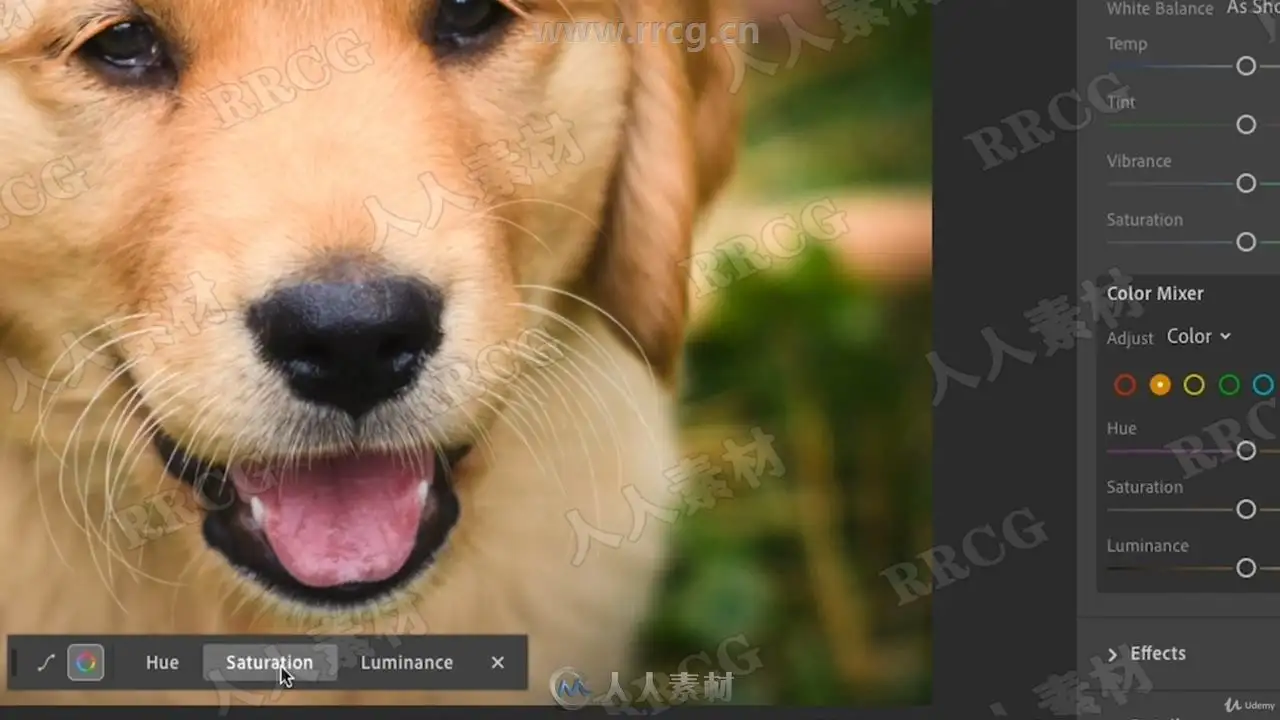Screen dimensions: 1280x720
Task: Open the Adjust Color dropdown
Action: (1199, 337)
